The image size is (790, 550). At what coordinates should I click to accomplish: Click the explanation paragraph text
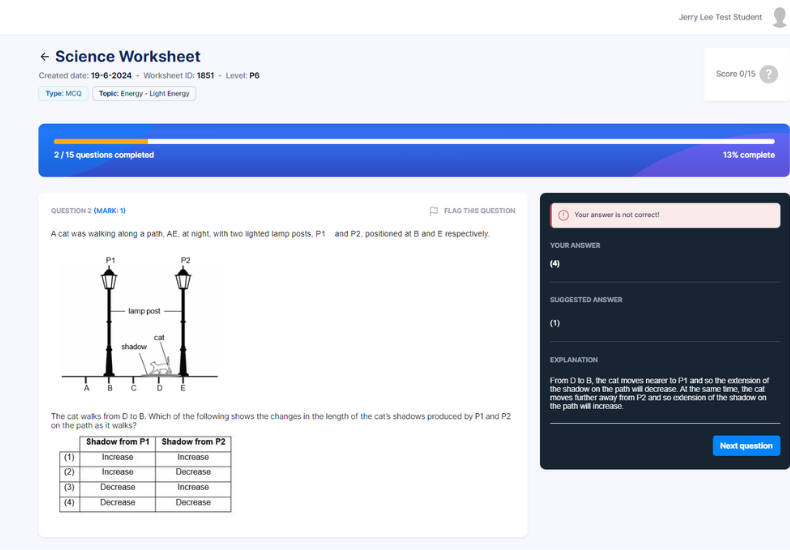point(660,393)
